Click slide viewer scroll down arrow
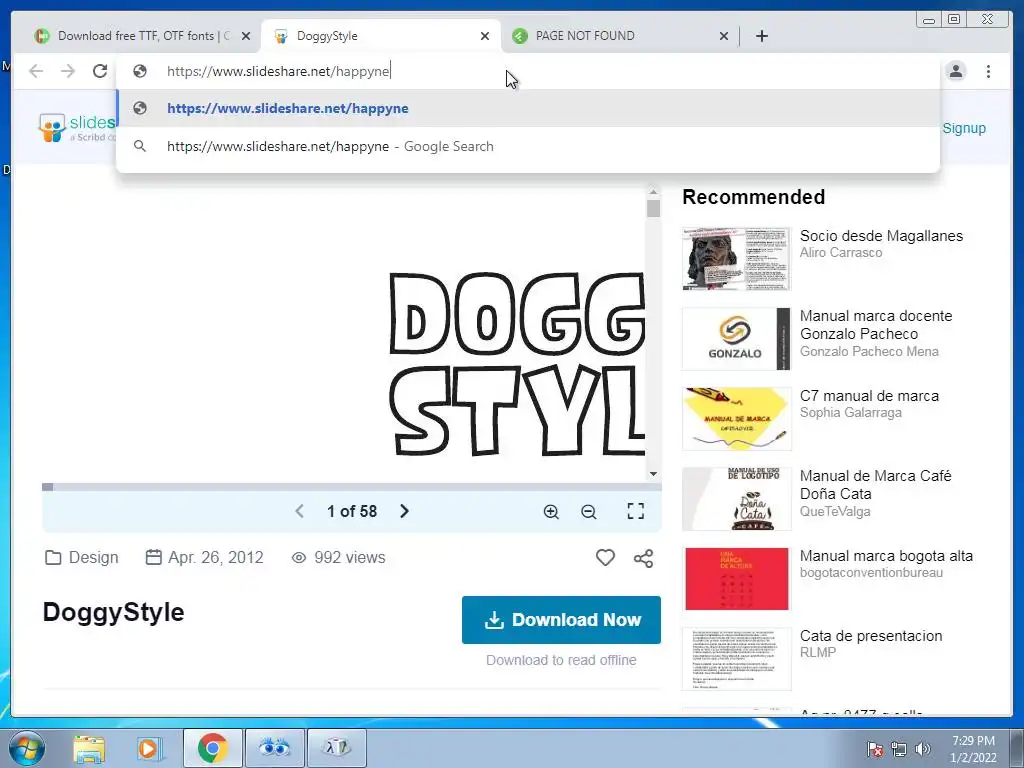The height and width of the screenshot is (768, 1024). click(x=653, y=474)
